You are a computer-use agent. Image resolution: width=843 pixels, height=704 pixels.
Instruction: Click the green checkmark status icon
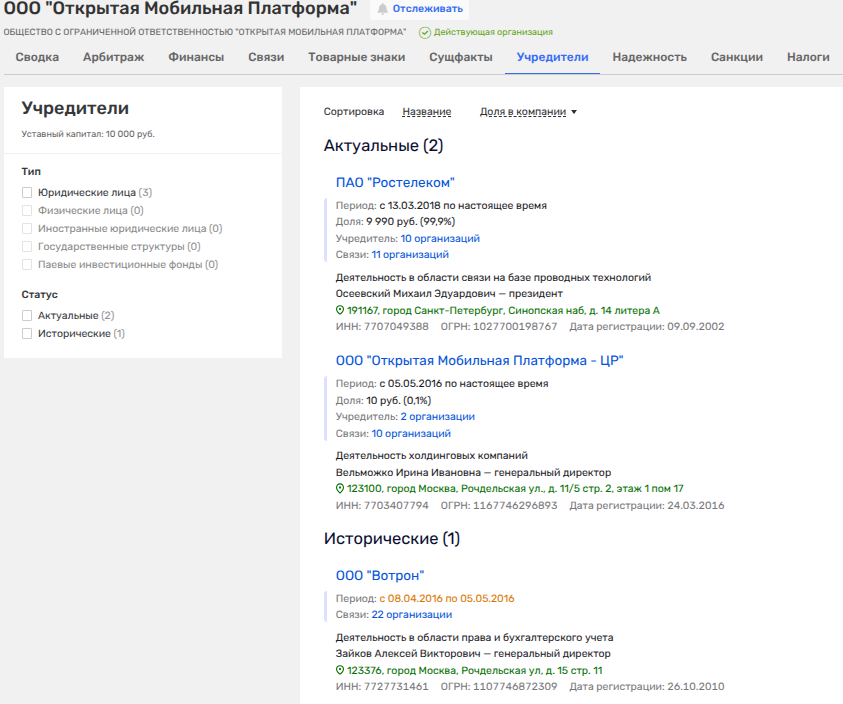425,33
